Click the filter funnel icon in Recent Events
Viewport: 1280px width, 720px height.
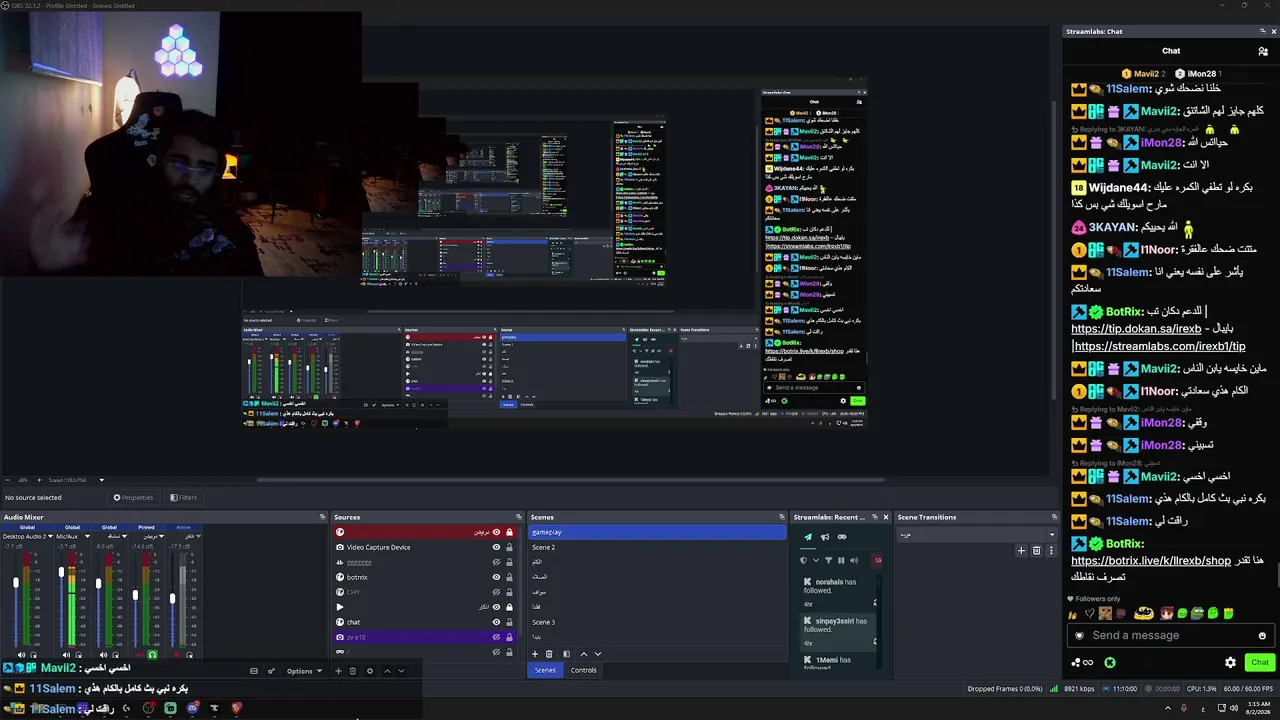click(x=828, y=560)
